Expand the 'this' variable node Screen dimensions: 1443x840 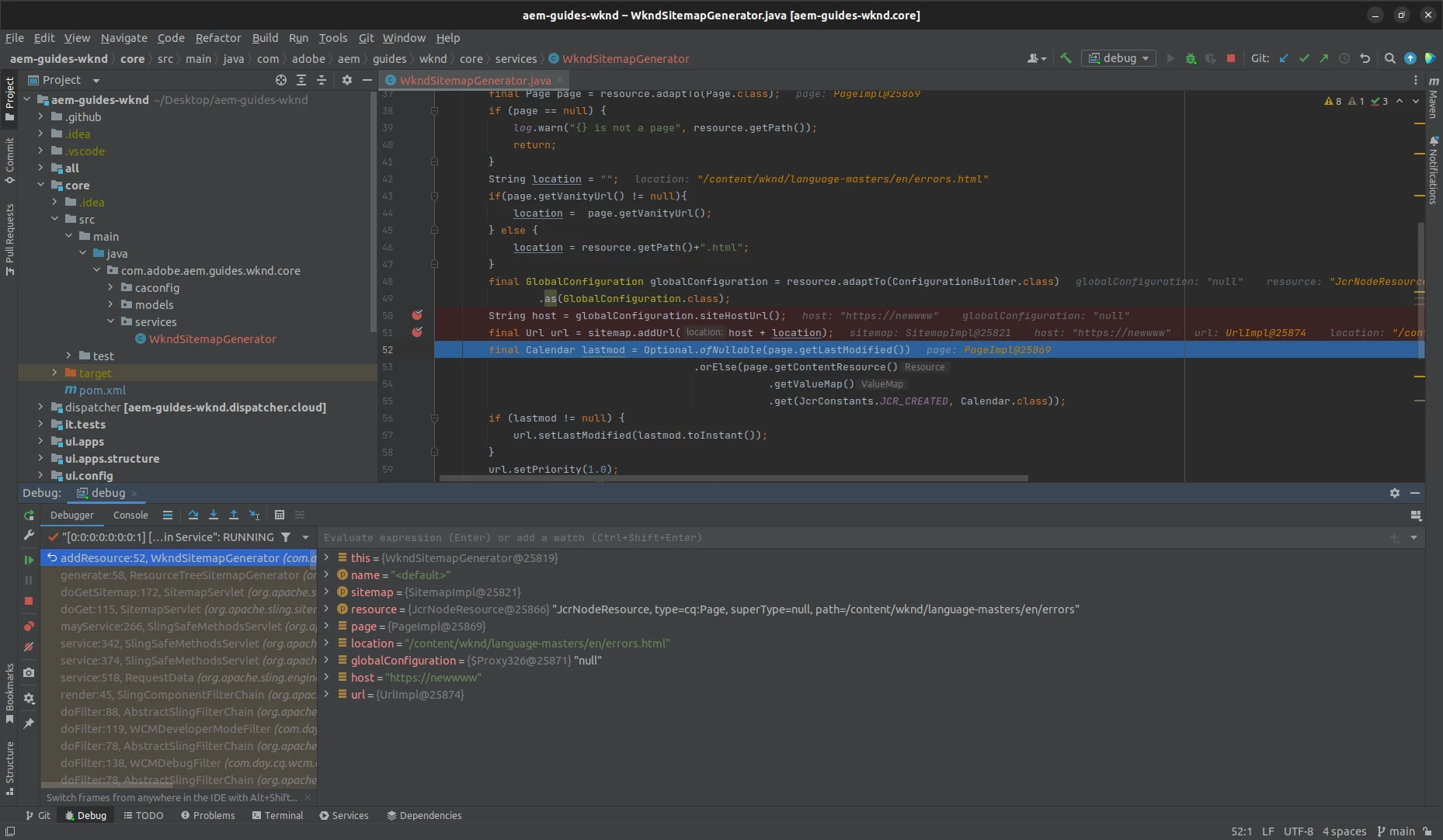327,557
